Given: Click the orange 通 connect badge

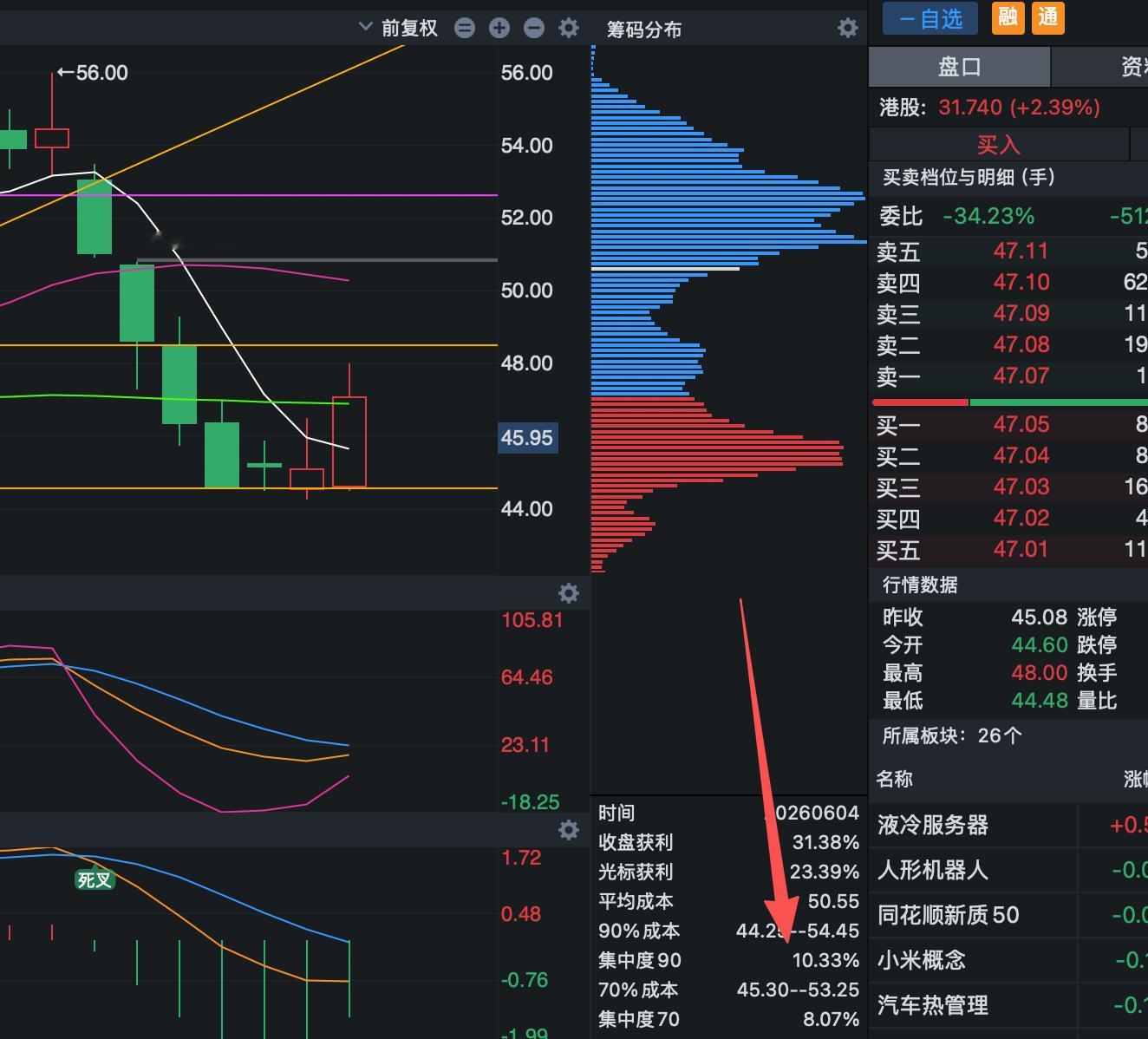Looking at the screenshot, I should click(x=1047, y=17).
